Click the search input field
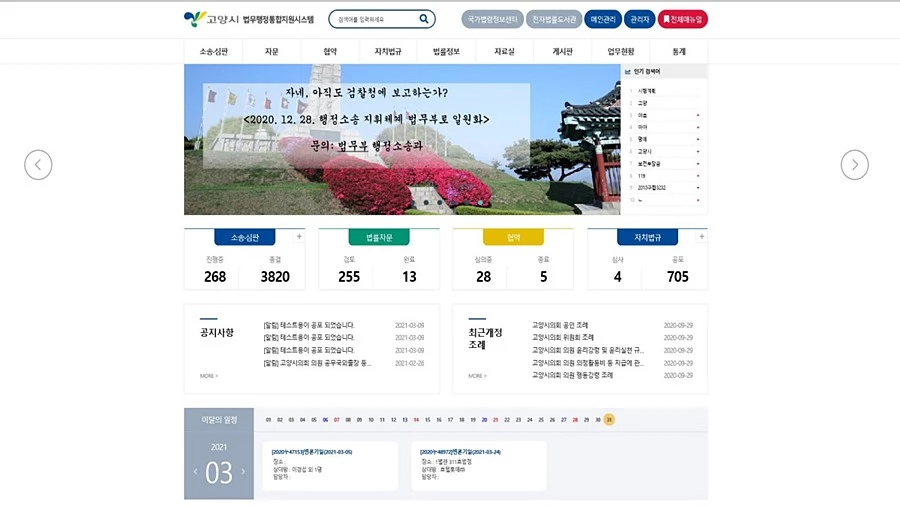Screen dimensions: 900x506 pyautogui.click(x=374, y=19)
